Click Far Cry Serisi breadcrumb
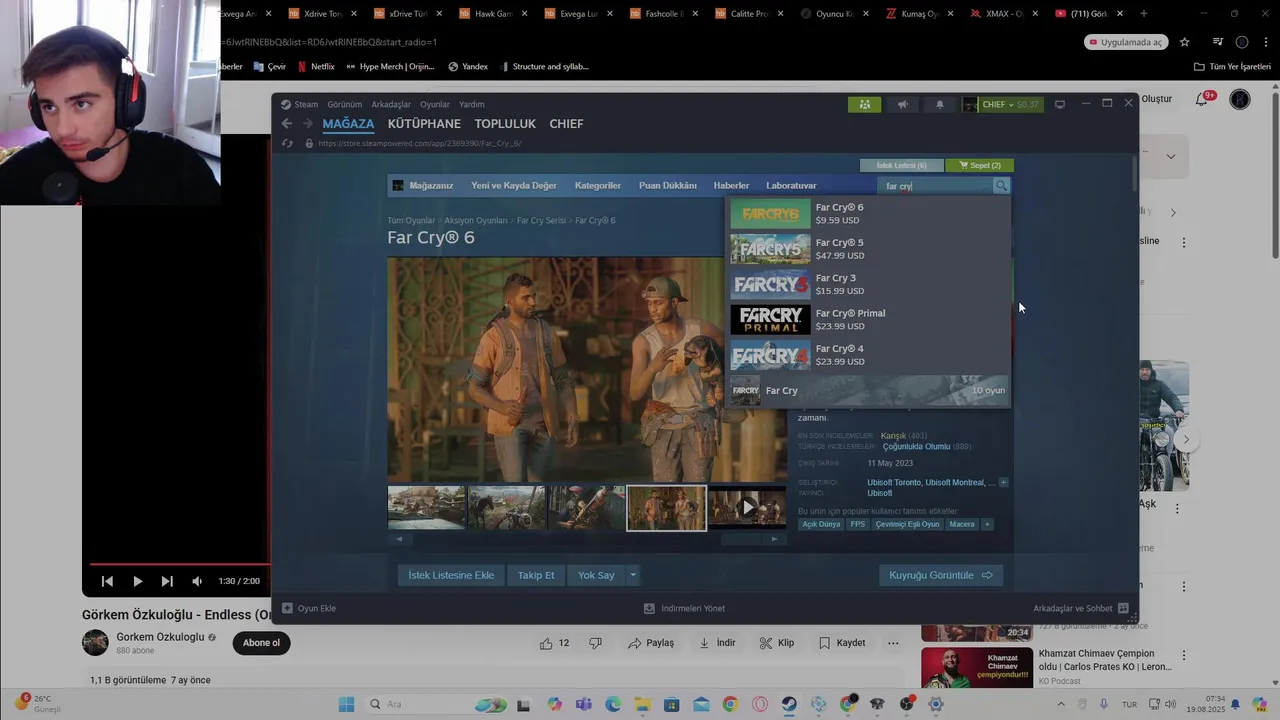 [541, 220]
